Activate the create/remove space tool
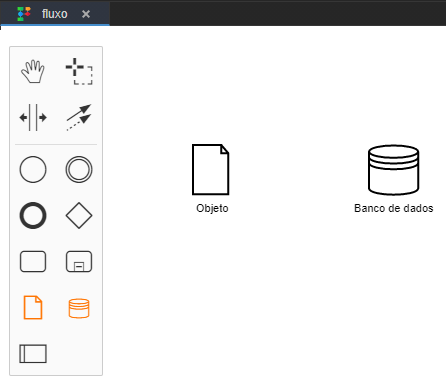 pyautogui.click(x=33, y=117)
